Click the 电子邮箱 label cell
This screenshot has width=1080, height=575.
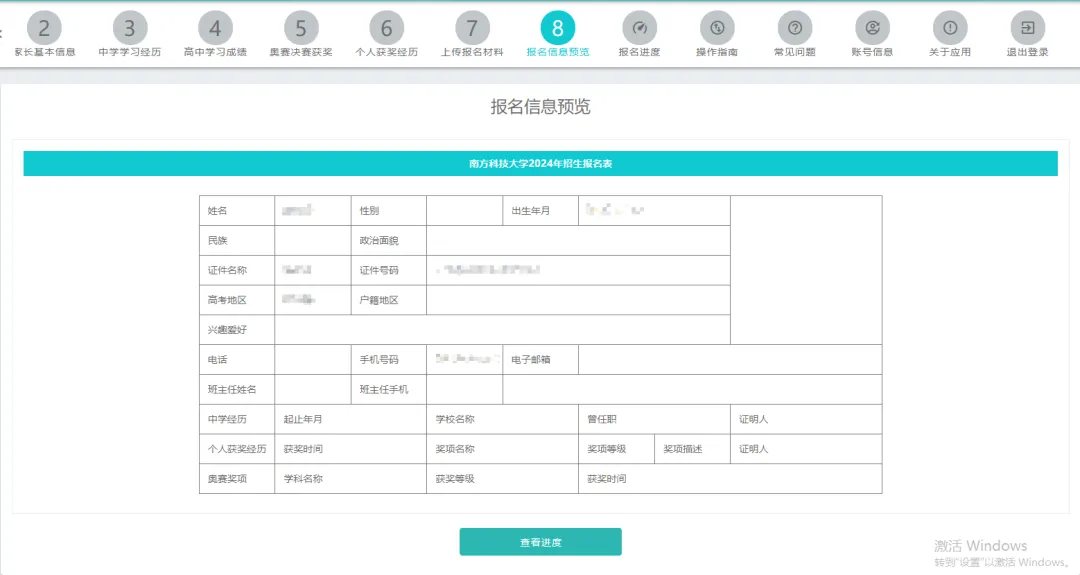[541, 359]
